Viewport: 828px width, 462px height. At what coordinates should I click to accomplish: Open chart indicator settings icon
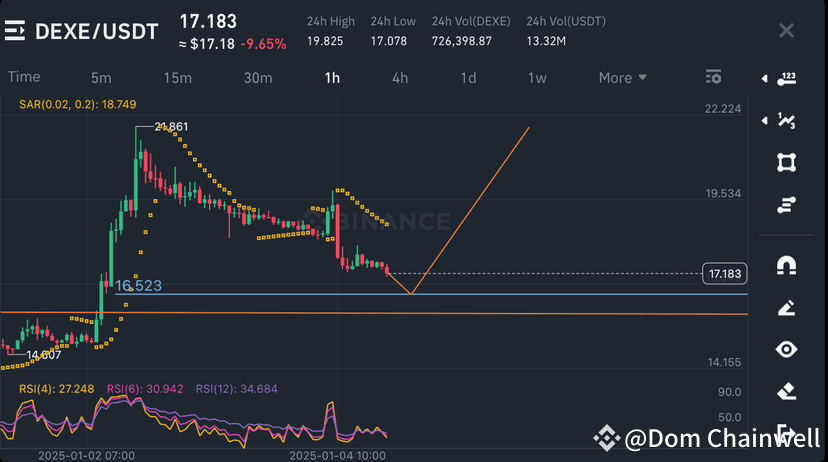tap(713, 77)
